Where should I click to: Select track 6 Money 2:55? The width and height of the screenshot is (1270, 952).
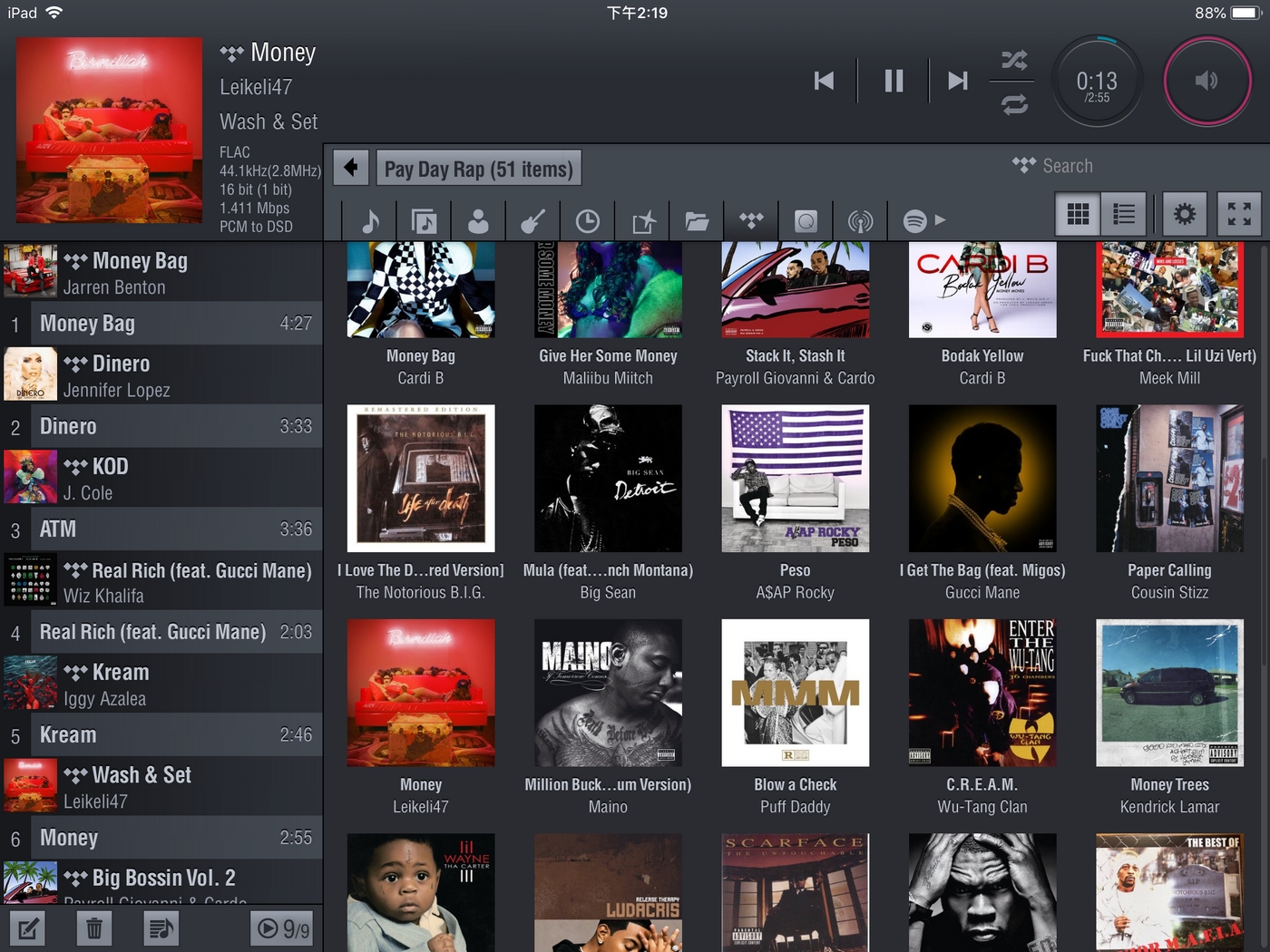(x=161, y=838)
